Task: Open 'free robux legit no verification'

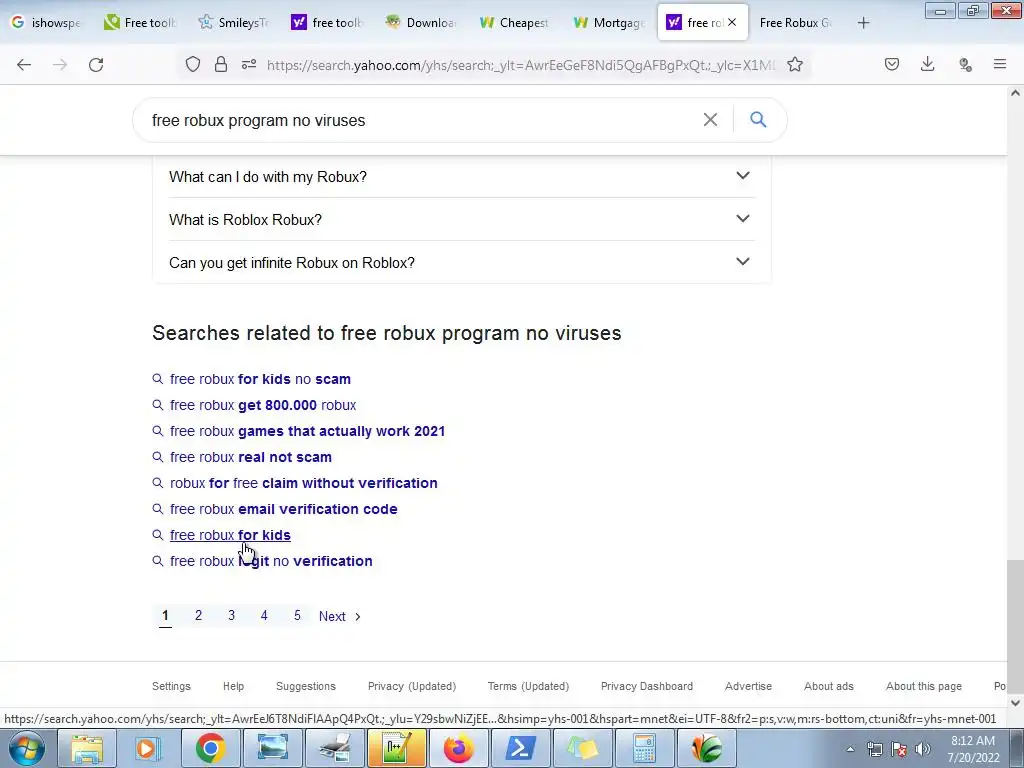Action: (x=271, y=561)
